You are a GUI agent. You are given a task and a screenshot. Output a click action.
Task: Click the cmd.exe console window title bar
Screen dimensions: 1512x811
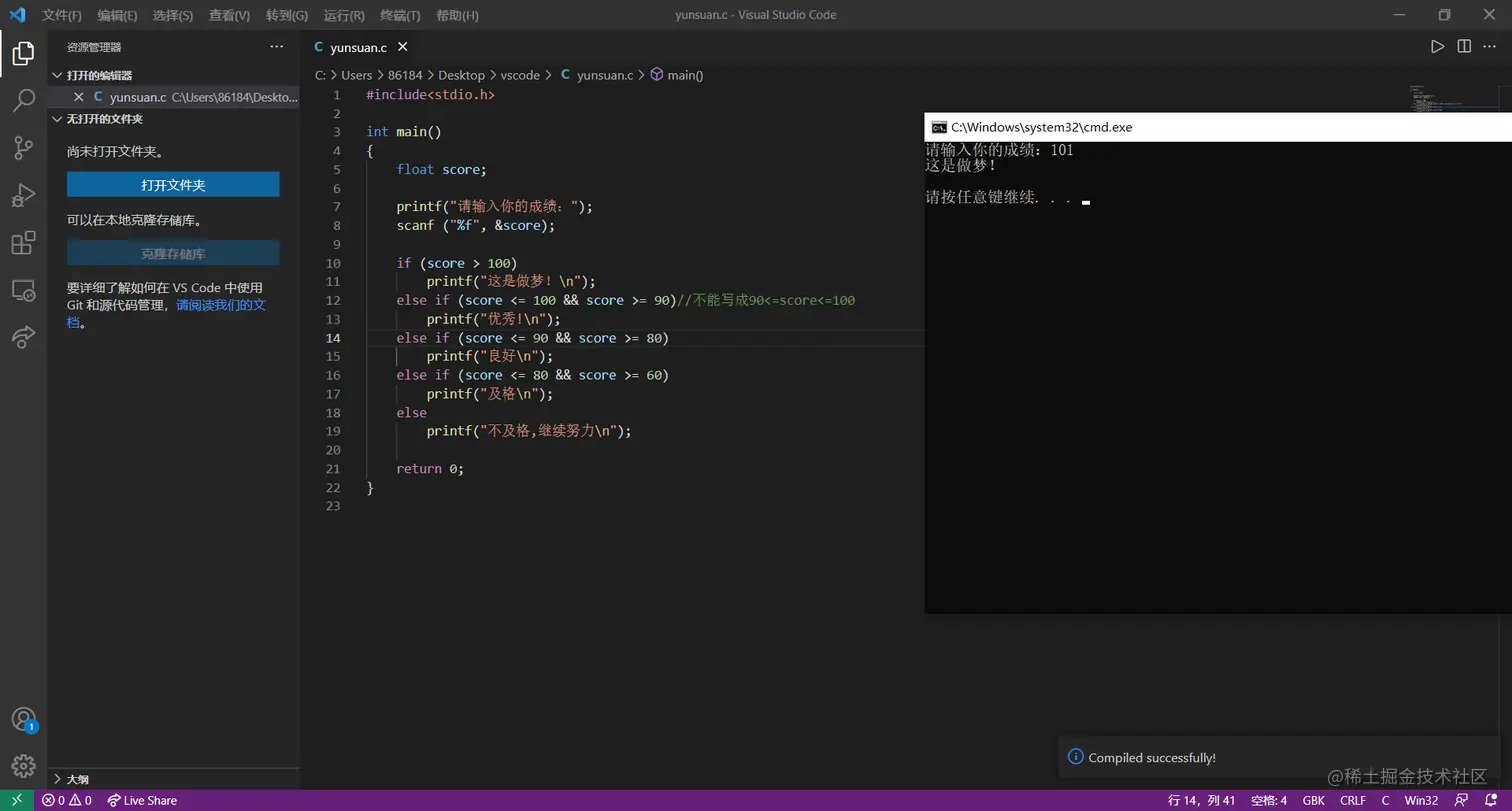(x=1218, y=127)
